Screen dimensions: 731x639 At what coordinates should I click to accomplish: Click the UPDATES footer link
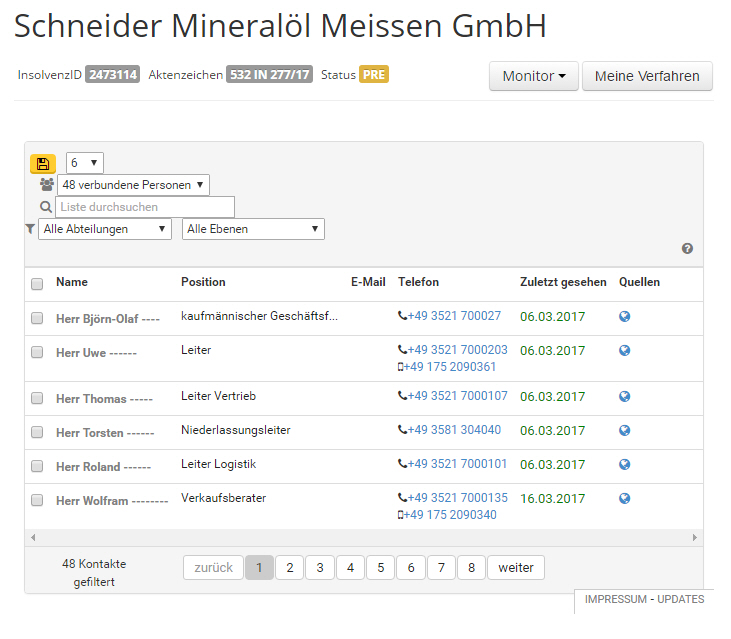point(681,599)
